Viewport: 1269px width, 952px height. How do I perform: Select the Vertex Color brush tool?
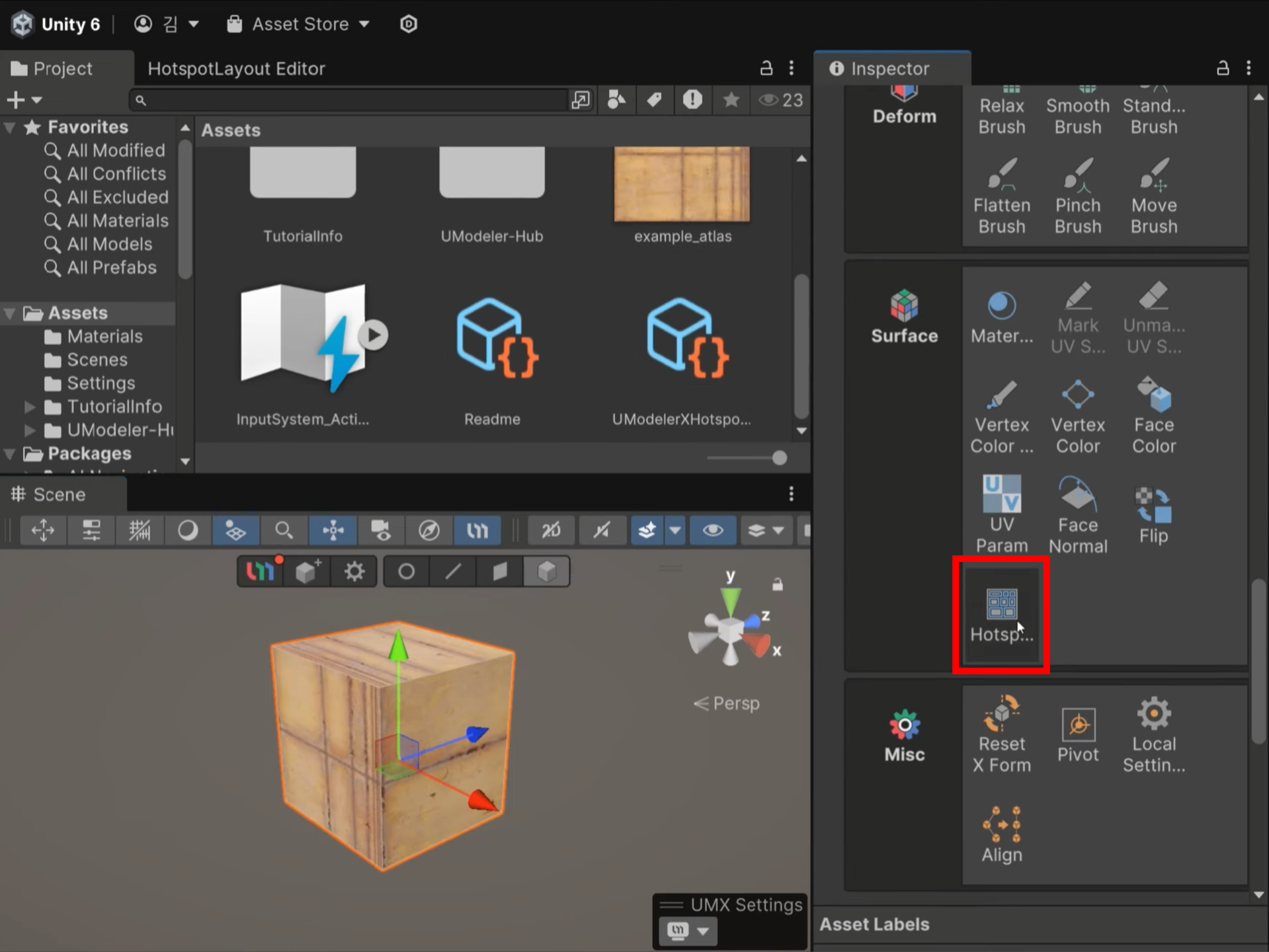1001,416
